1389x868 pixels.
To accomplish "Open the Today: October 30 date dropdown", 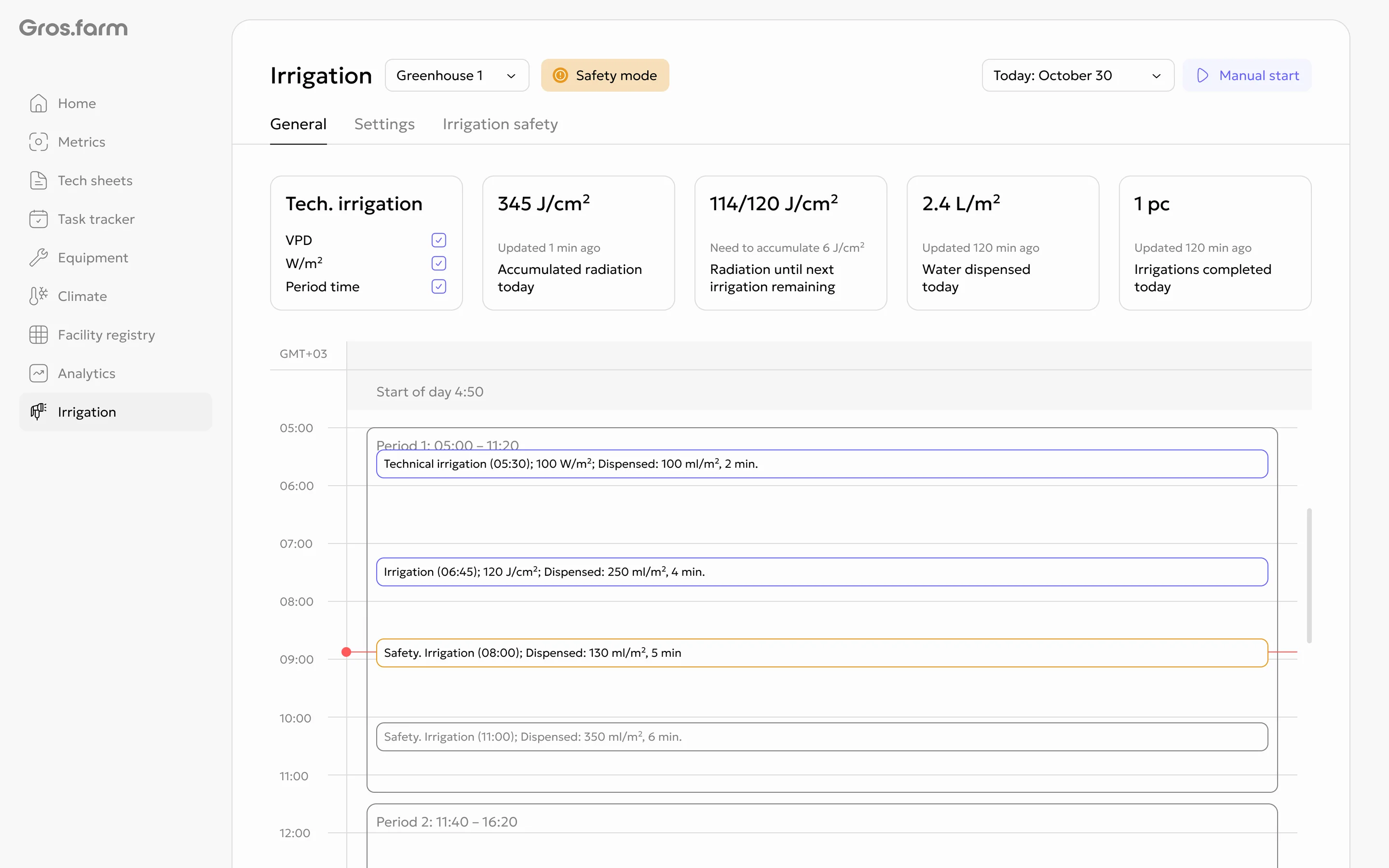I will pos(1078,75).
